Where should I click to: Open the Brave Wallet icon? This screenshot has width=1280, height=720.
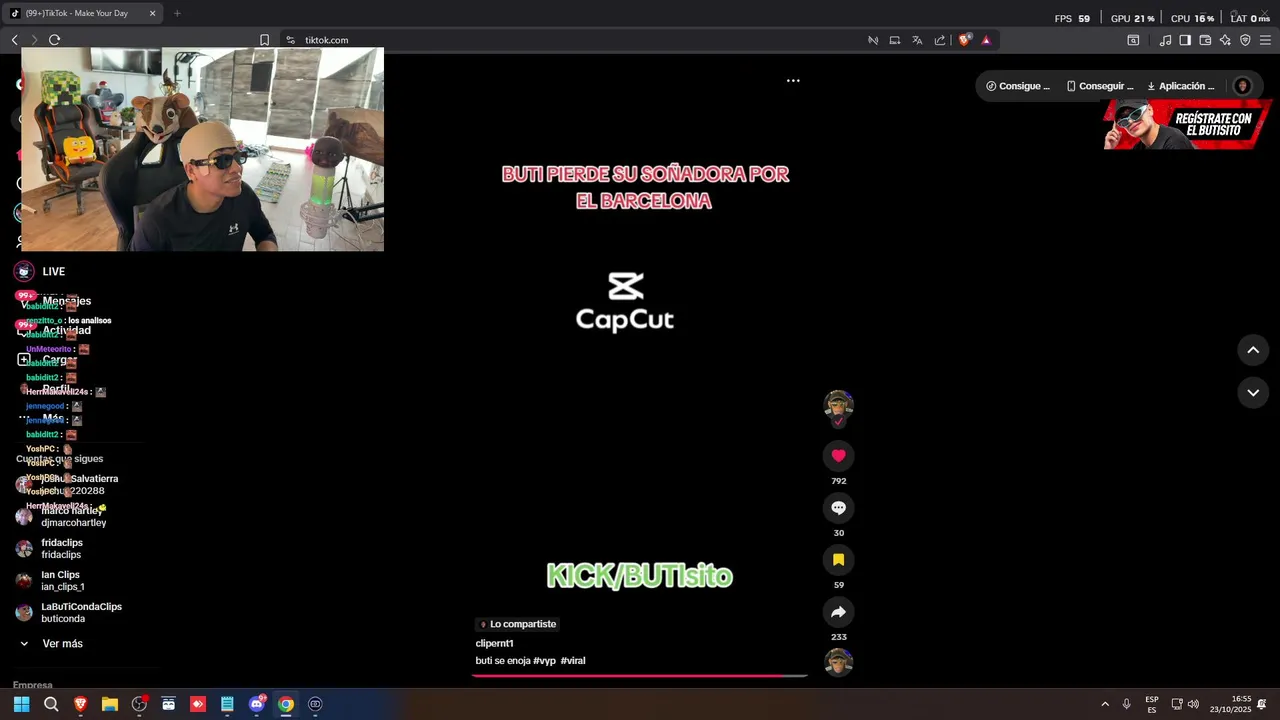[1205, 40]
